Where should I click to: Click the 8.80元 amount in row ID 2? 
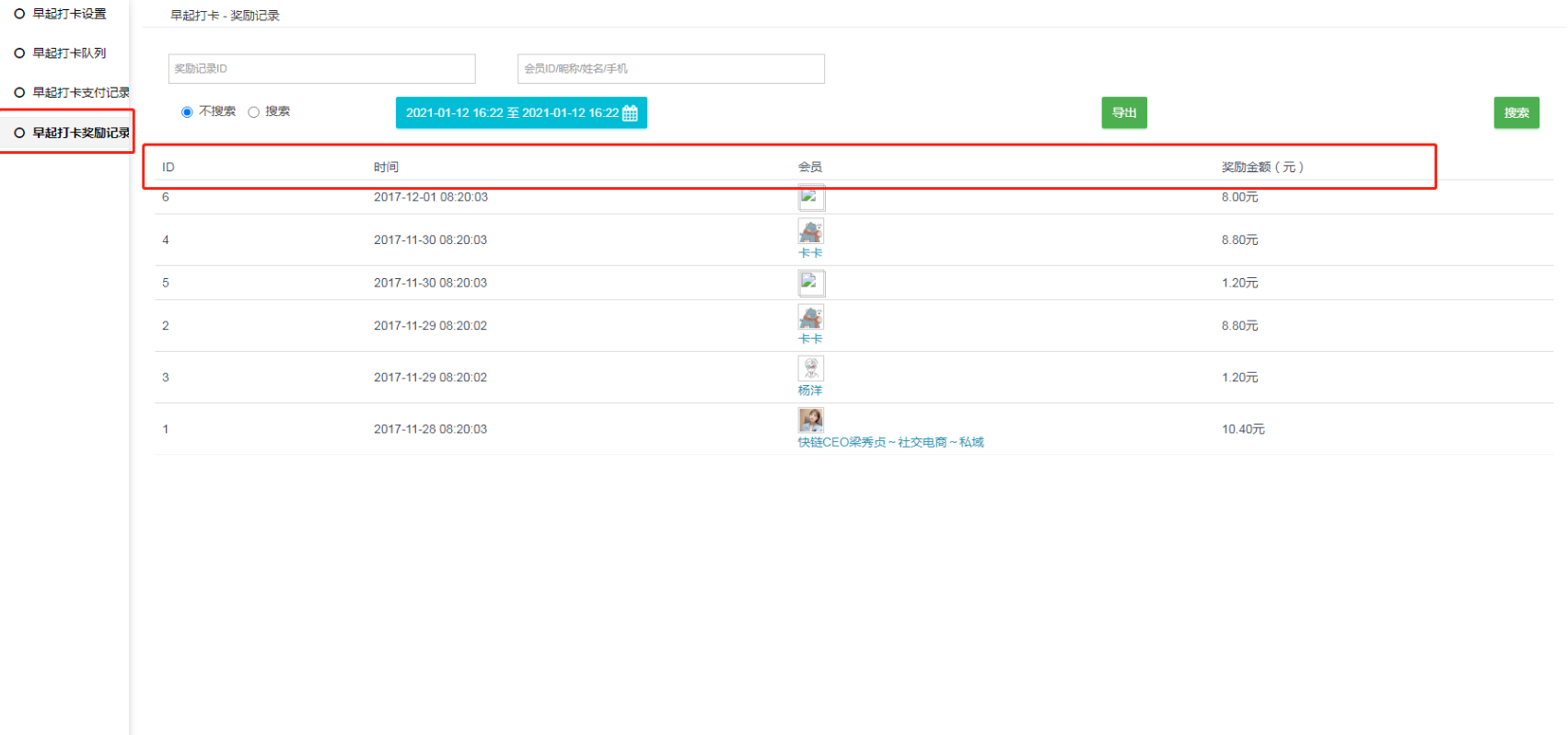point(1240,326)
